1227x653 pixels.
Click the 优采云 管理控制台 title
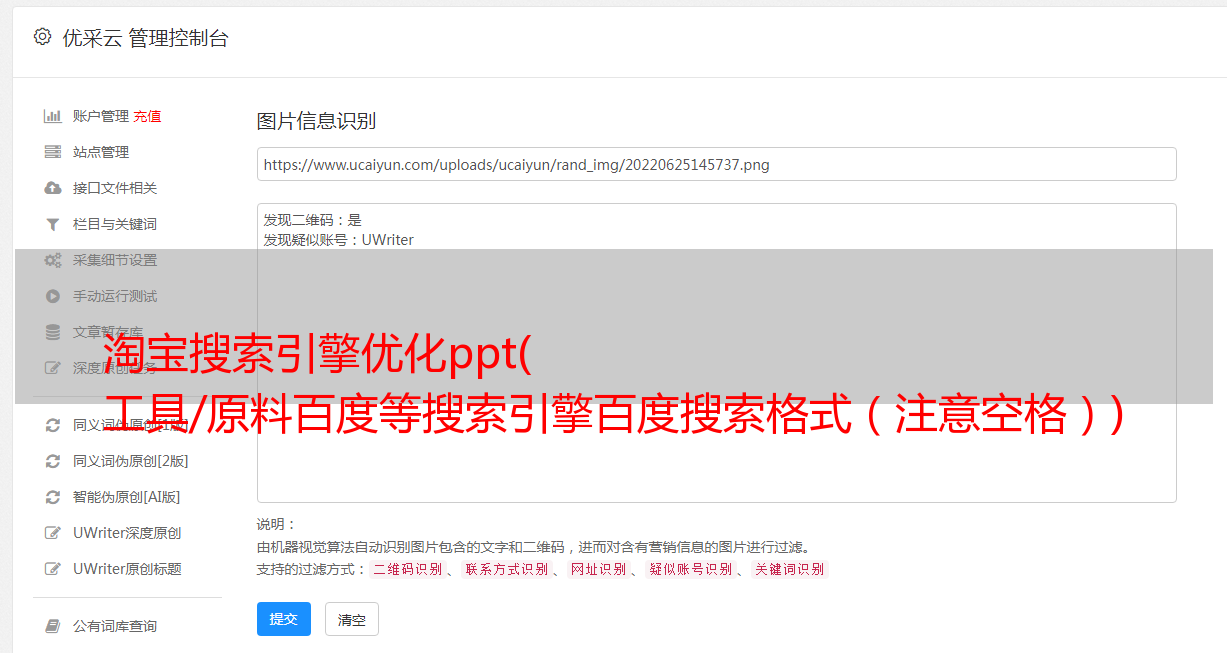145,38
